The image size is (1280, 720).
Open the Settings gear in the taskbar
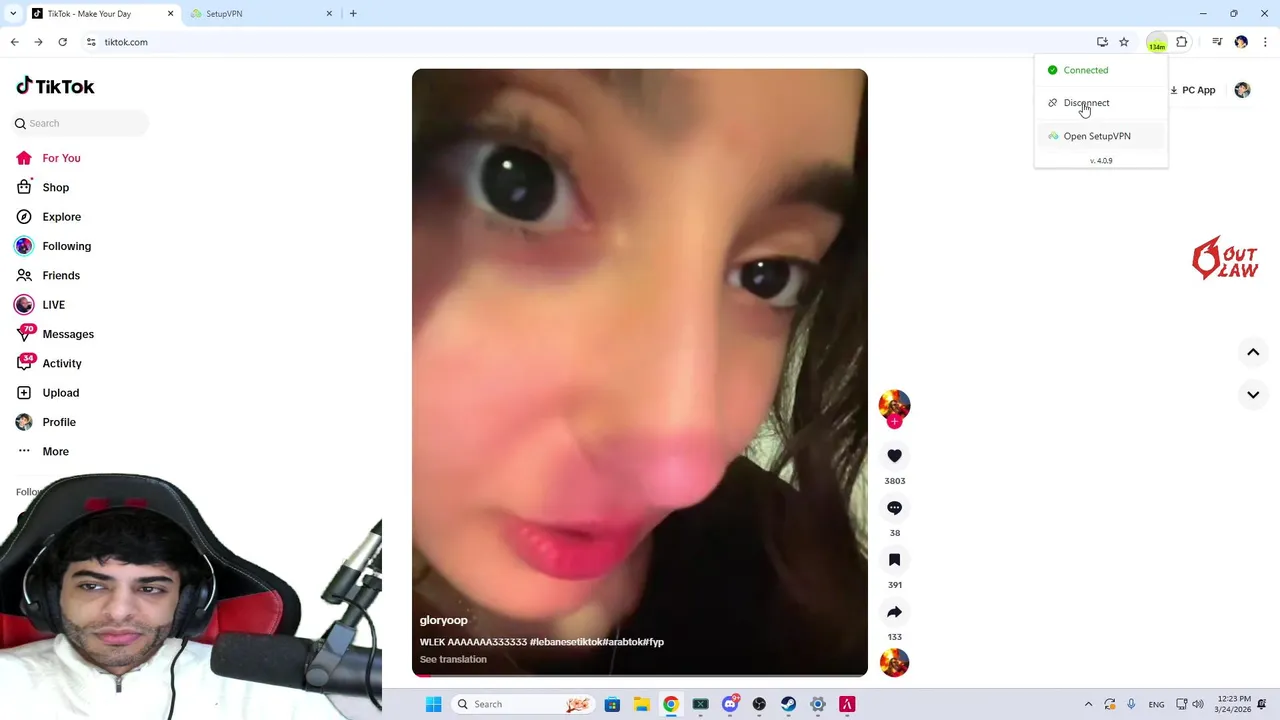[818, 704]
